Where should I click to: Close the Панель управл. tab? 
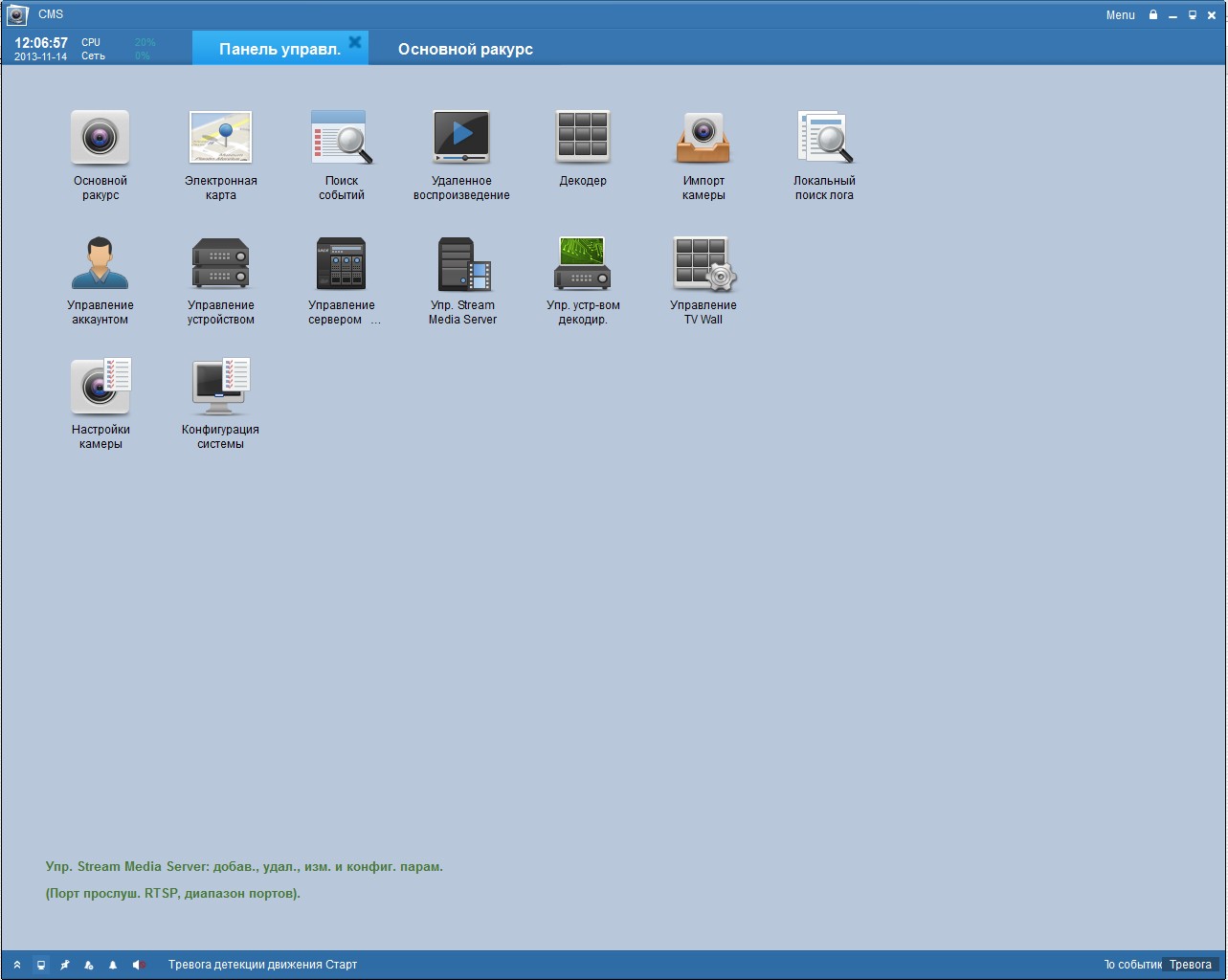pos(355,42)
